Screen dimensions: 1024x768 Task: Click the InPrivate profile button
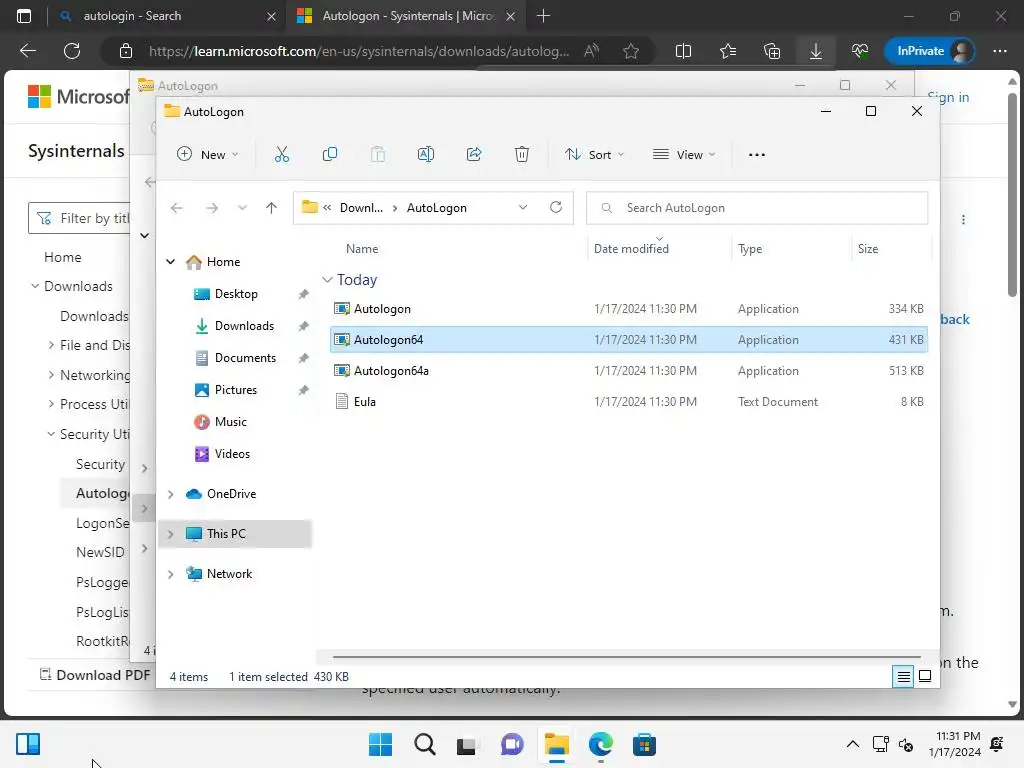pos(929,51)
